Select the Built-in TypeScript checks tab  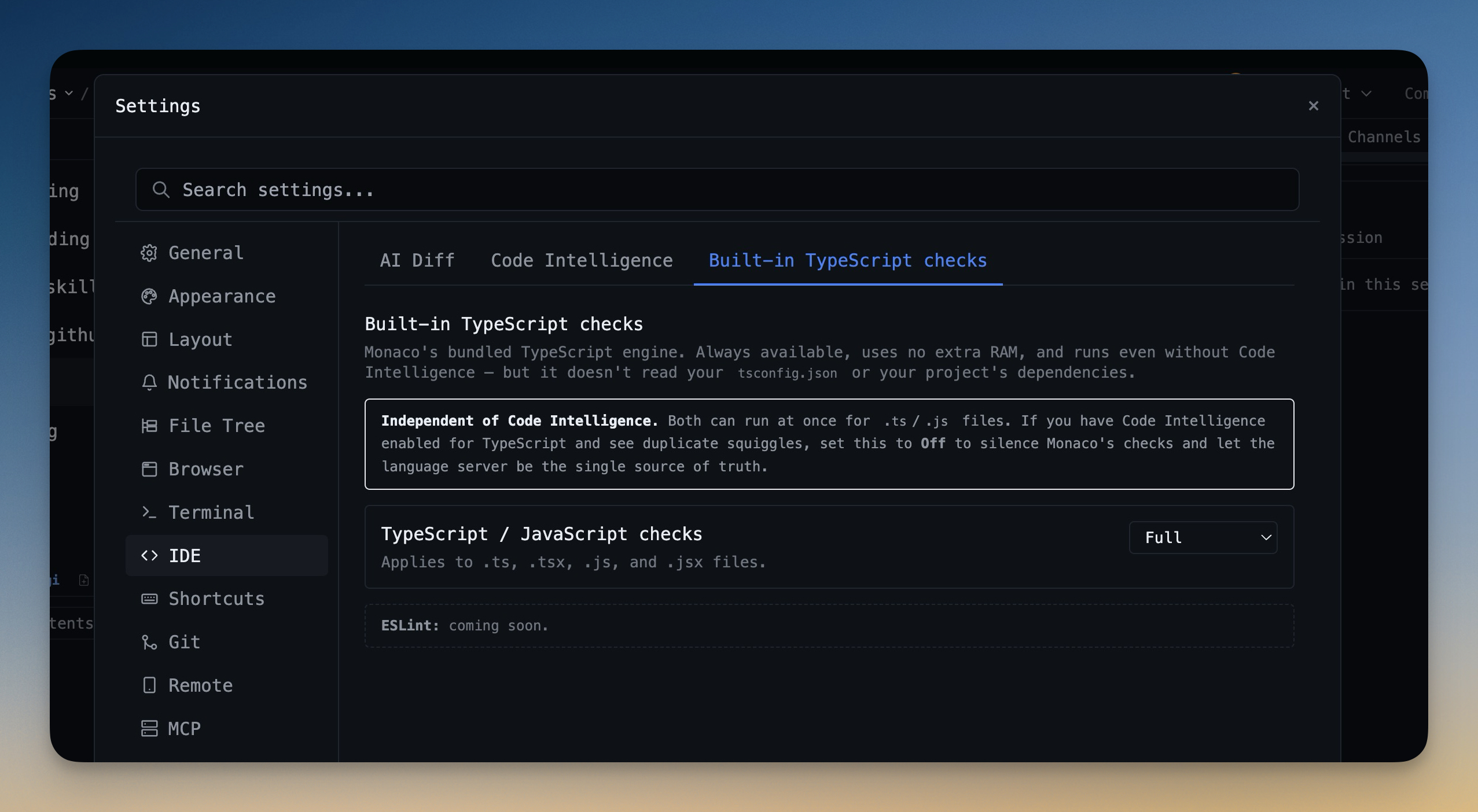point(847,260)
